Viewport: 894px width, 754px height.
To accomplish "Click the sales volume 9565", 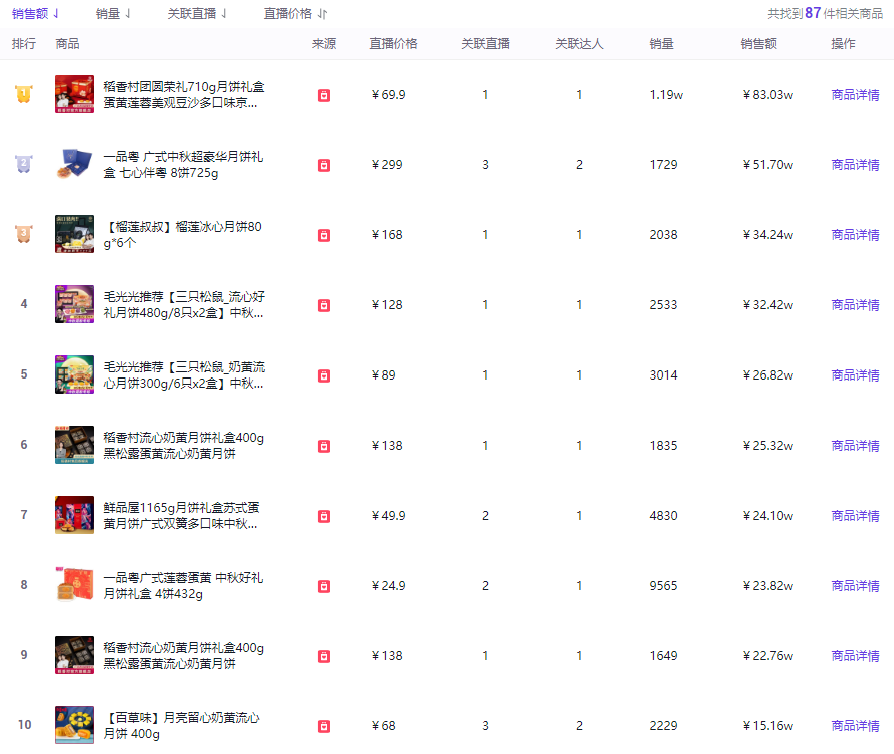I will pyautogui.click(x=664, y=586).
